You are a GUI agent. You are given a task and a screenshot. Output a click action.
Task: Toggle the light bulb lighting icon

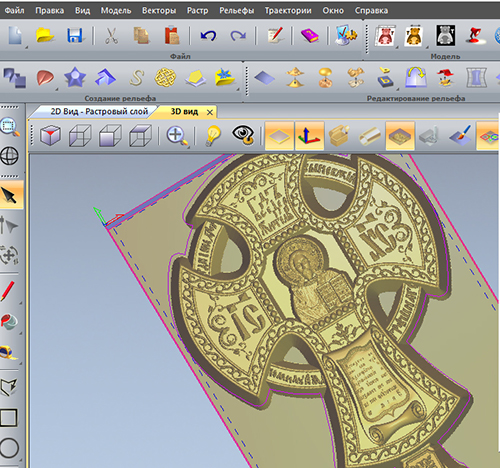tap(213, 136)
